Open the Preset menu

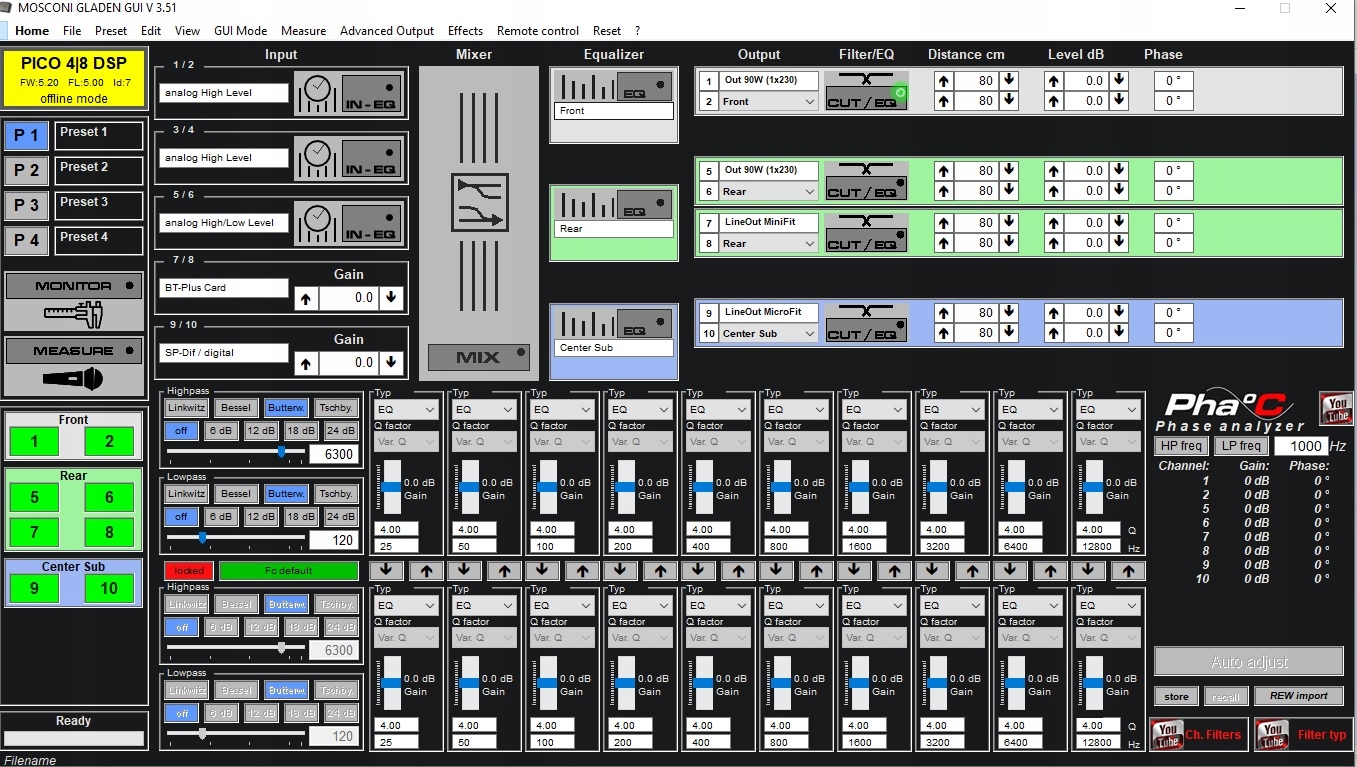111,31
